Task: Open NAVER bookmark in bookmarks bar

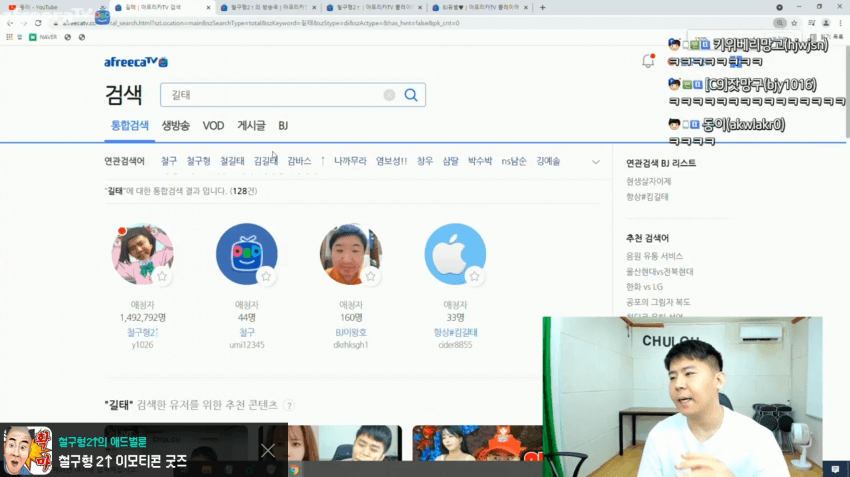Action: [x=43, y=37]
